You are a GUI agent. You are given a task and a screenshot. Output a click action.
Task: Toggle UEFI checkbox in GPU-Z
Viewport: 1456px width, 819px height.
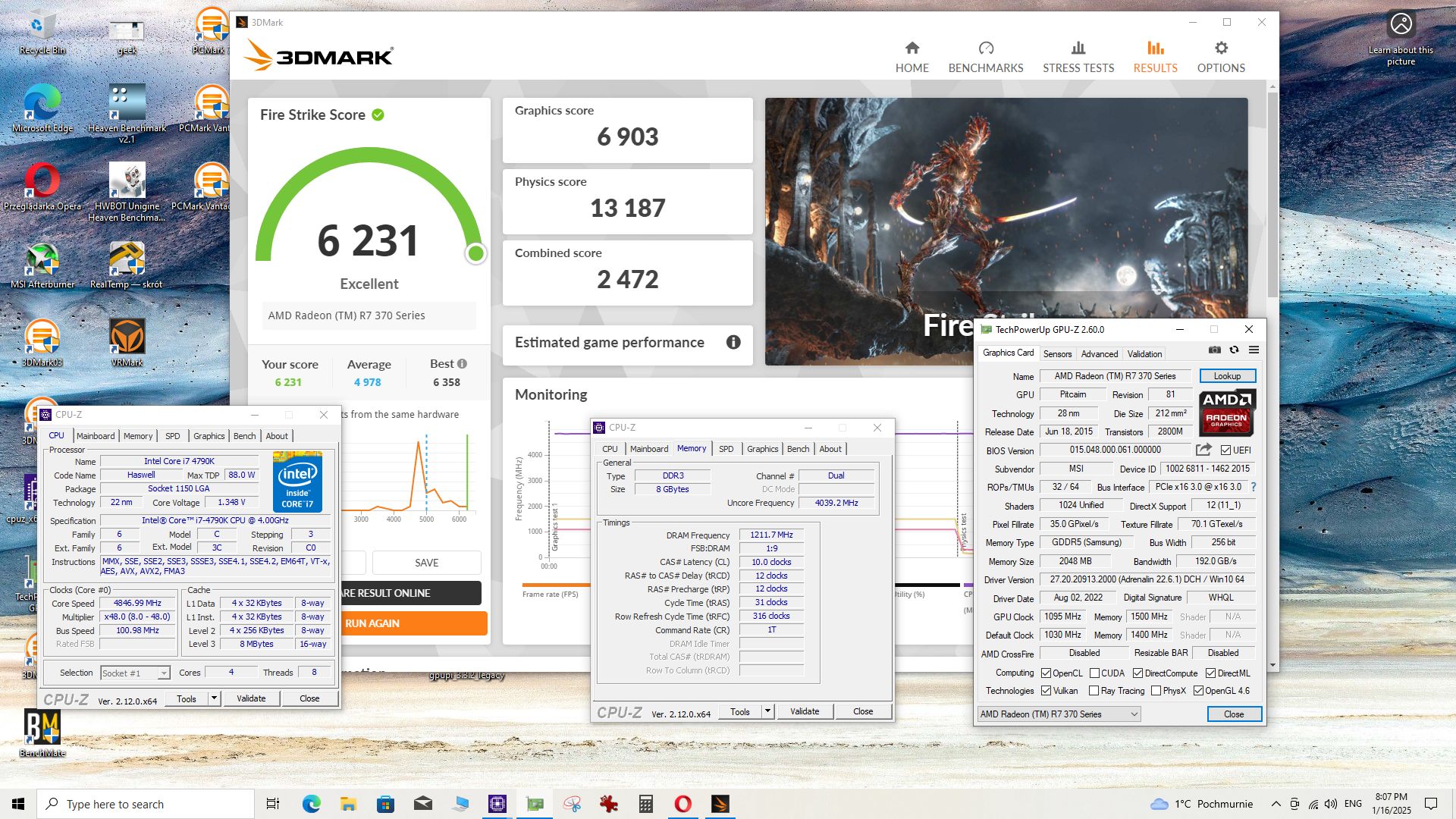pos(1225,450)
